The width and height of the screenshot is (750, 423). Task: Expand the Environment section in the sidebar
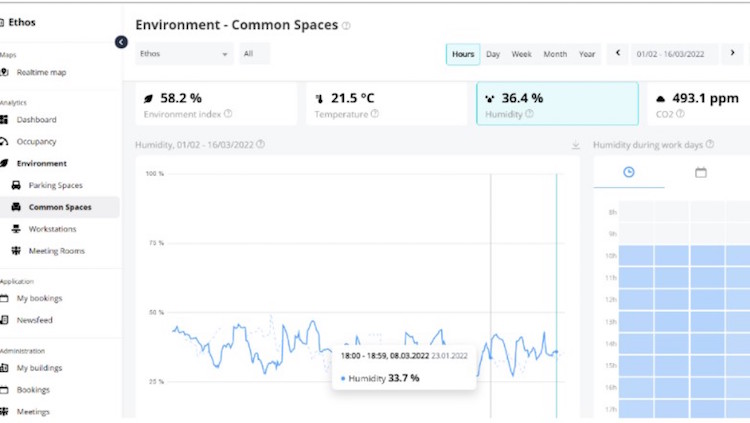41,163
